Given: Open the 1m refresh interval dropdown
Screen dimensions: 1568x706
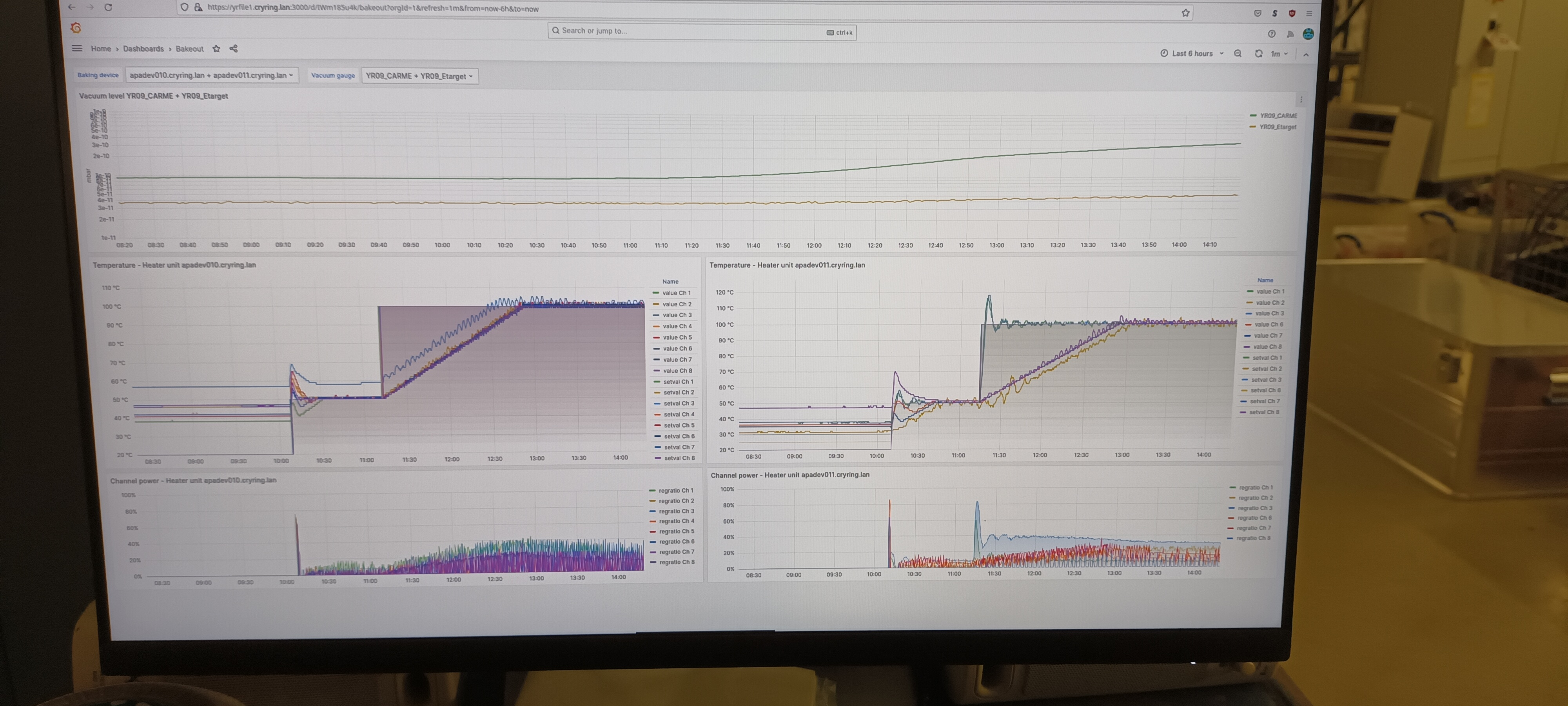Looking at the screenshot, I should coord(1279,54).
